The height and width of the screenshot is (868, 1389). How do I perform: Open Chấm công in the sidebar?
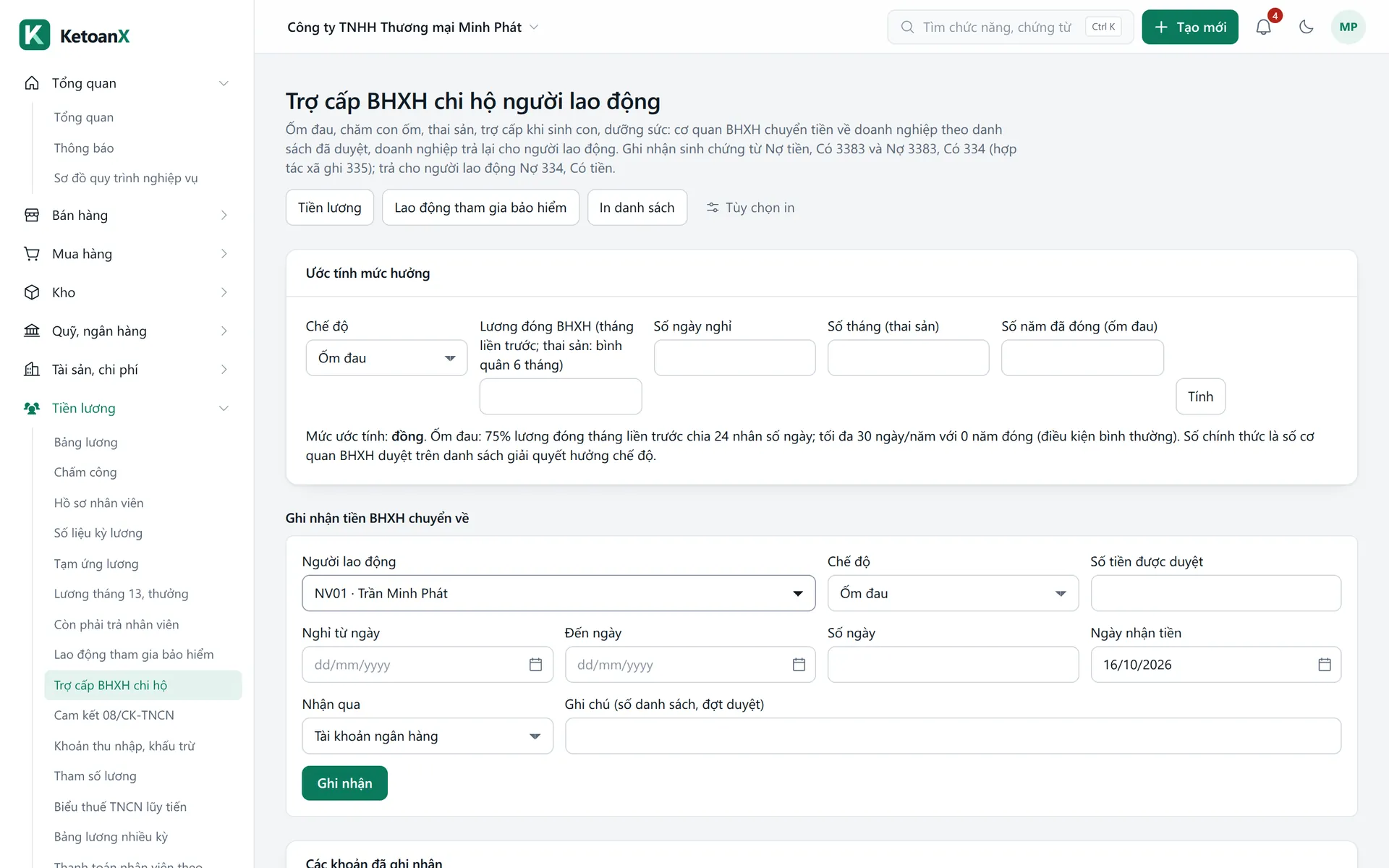[x=85, y=472]
